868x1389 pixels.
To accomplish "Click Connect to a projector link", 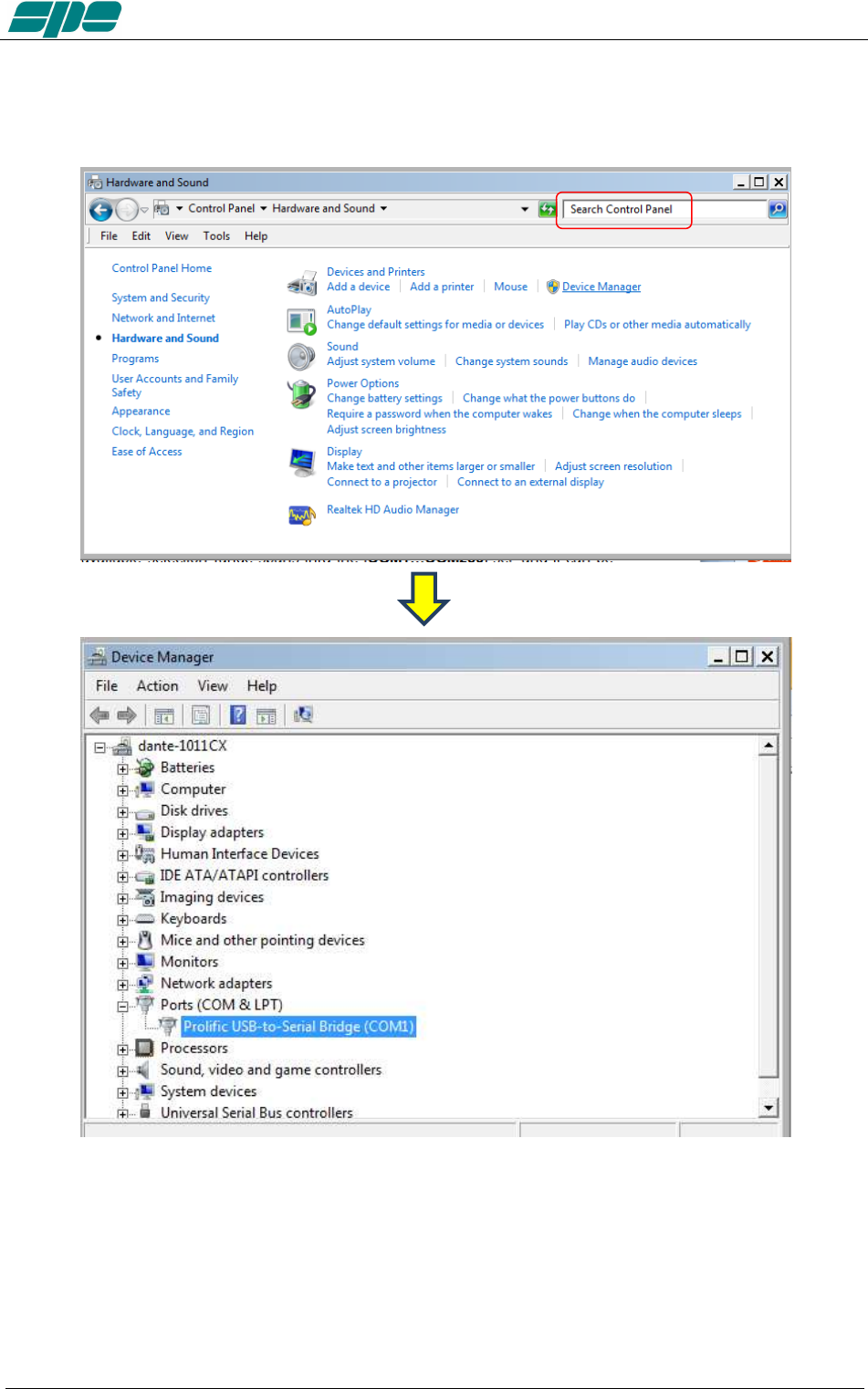I will tap(382, 482).
